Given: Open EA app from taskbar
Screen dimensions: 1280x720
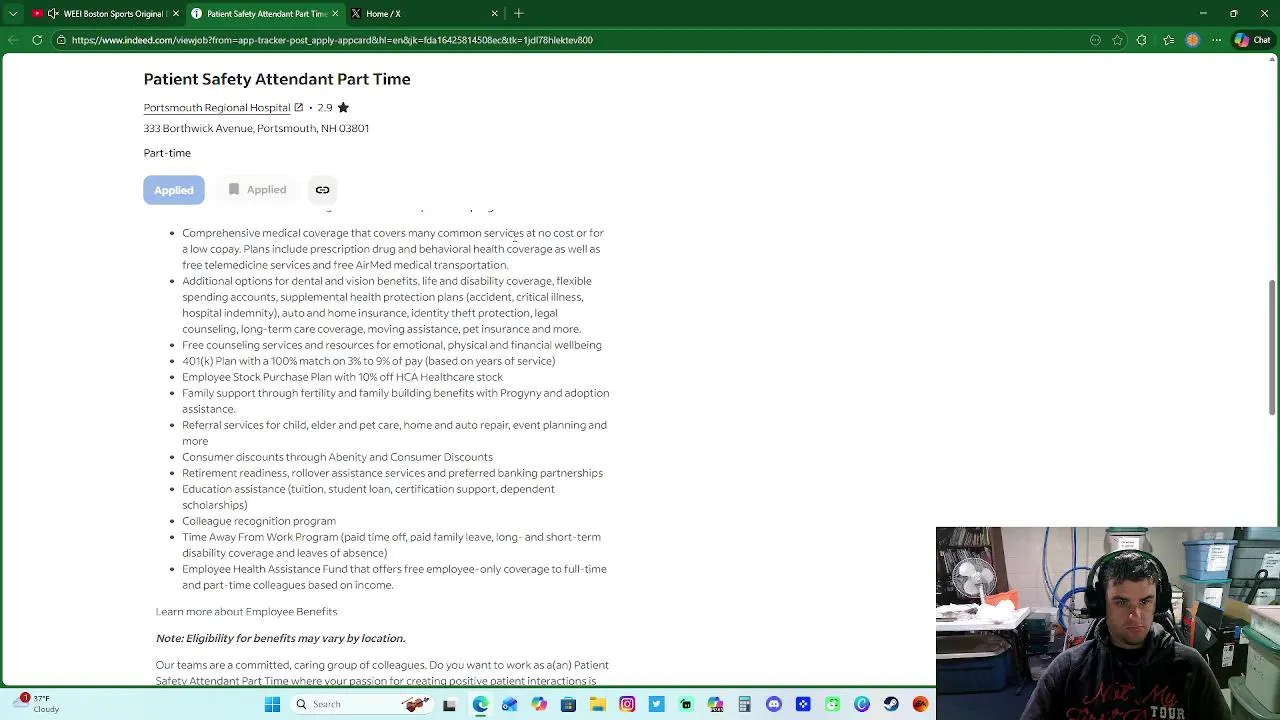Looking at the screenshot, I should pyautogui.click(x=921, y=704).
